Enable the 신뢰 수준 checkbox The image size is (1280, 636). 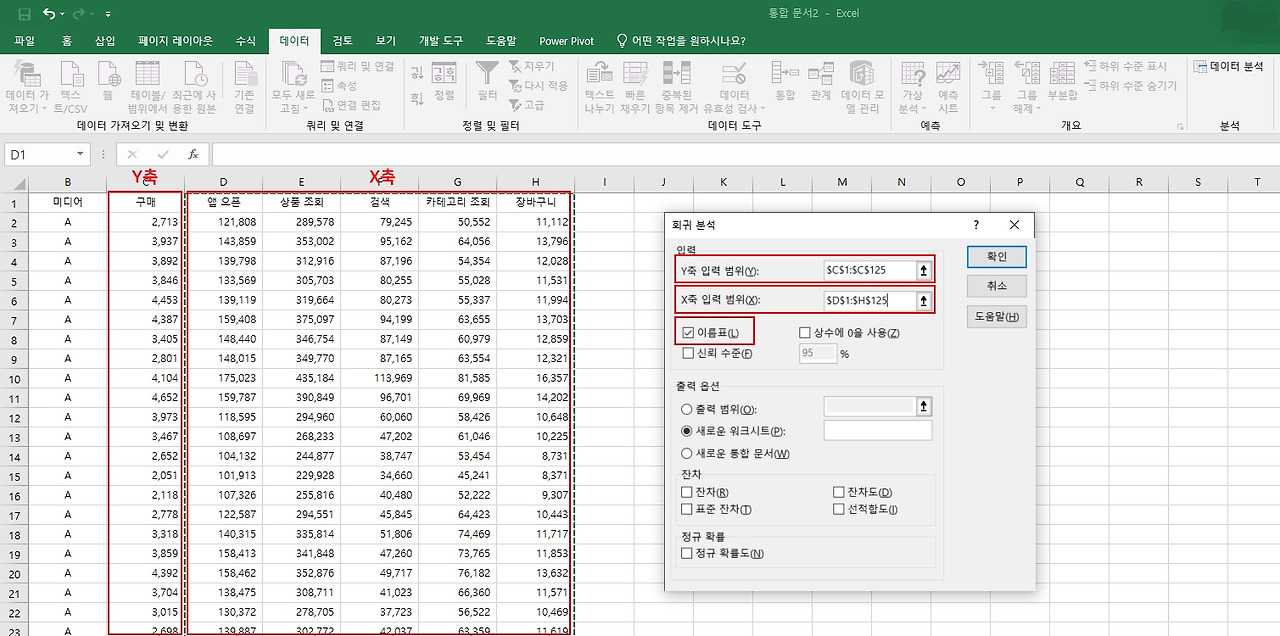(x=688, y=353)
